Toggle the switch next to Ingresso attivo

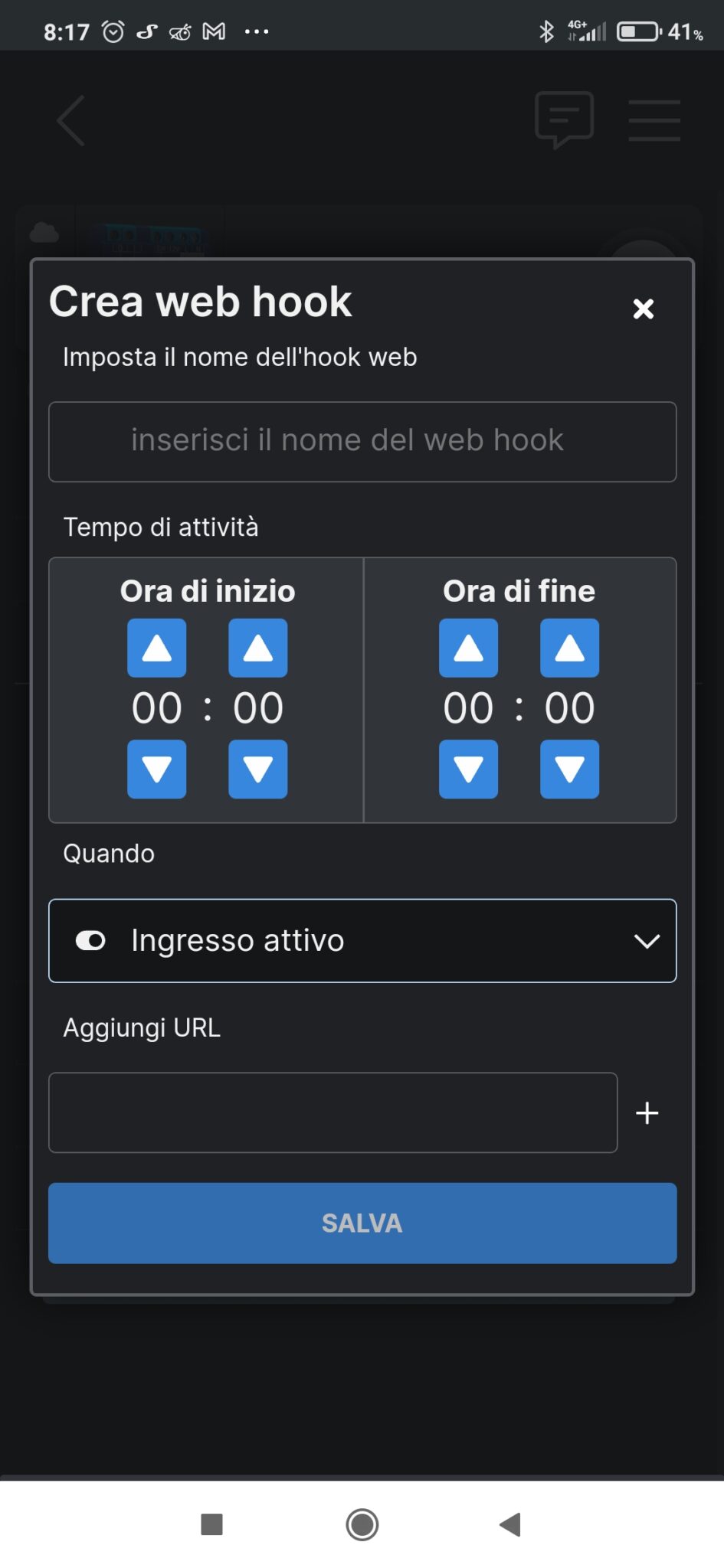(90, 940)
